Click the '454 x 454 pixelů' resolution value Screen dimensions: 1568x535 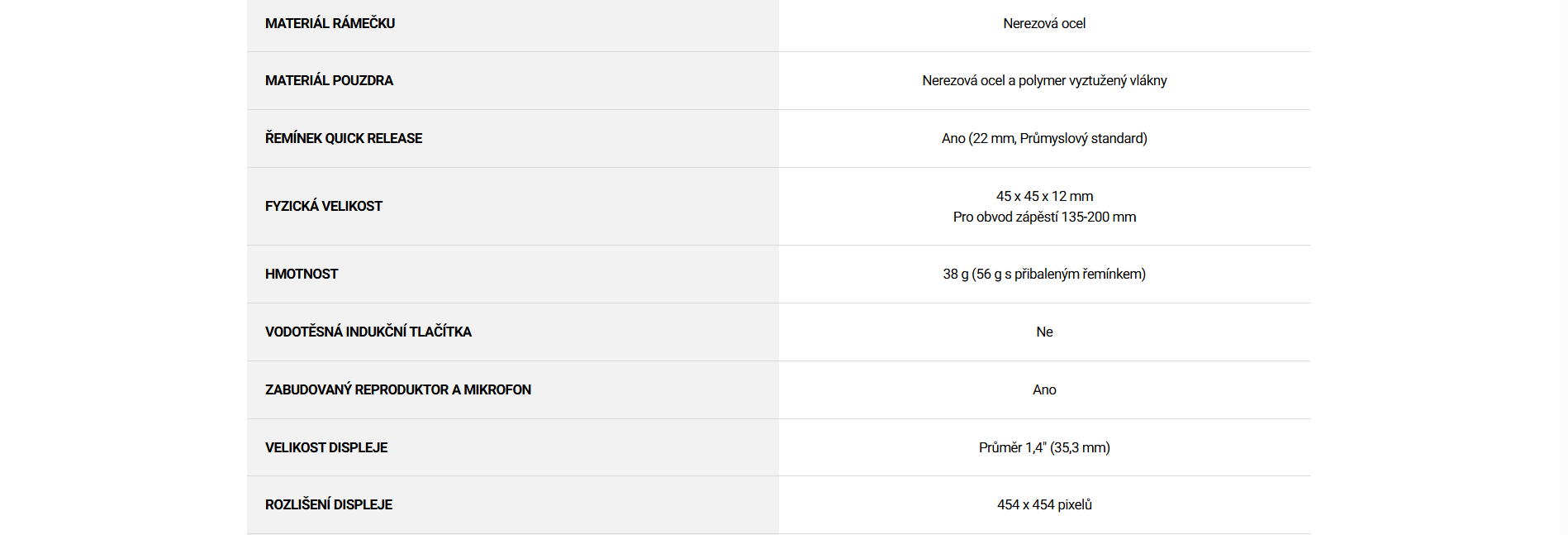(1044, 504)
